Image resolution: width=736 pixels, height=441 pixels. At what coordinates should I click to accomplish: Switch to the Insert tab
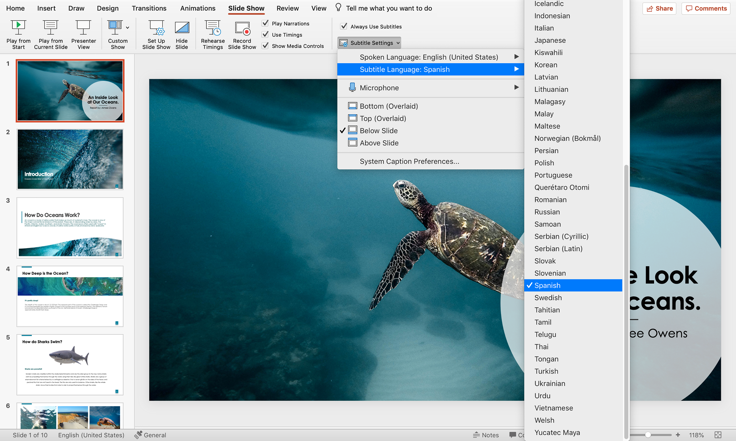pos(46,8)
